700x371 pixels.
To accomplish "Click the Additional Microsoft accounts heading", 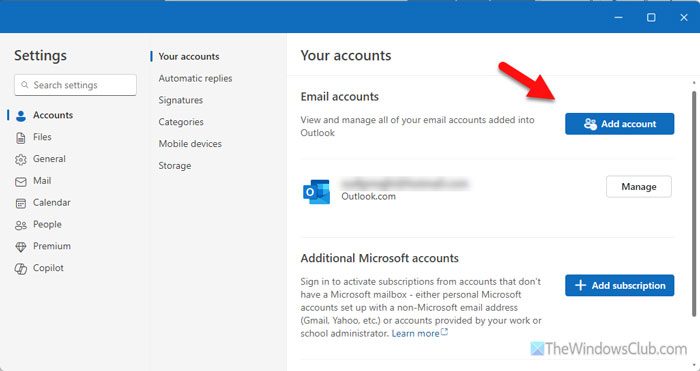I will [x=379, y=258].
